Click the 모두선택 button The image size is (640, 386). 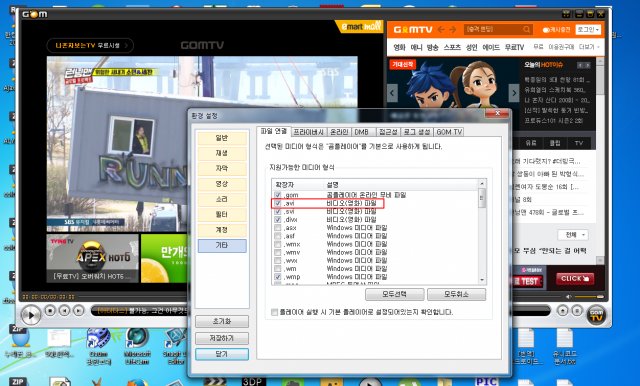(394, 294)
